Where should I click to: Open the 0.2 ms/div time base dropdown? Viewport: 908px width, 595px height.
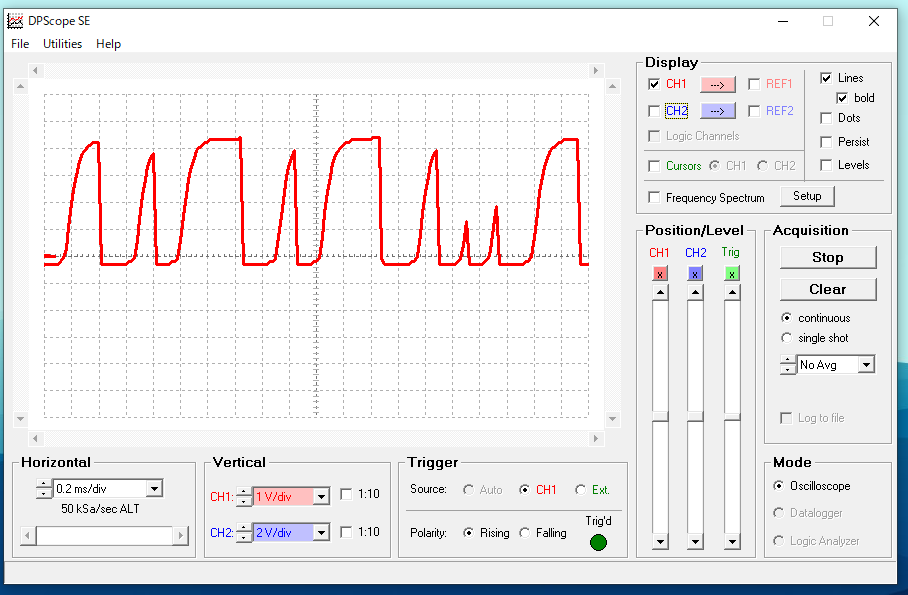154,489
